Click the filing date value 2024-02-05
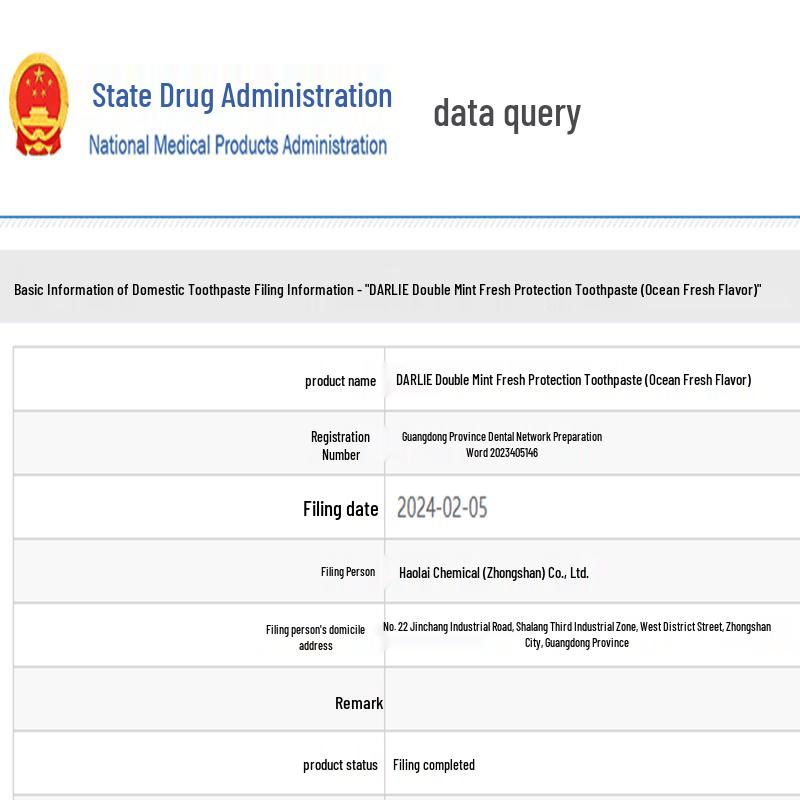 pos(442,508)
